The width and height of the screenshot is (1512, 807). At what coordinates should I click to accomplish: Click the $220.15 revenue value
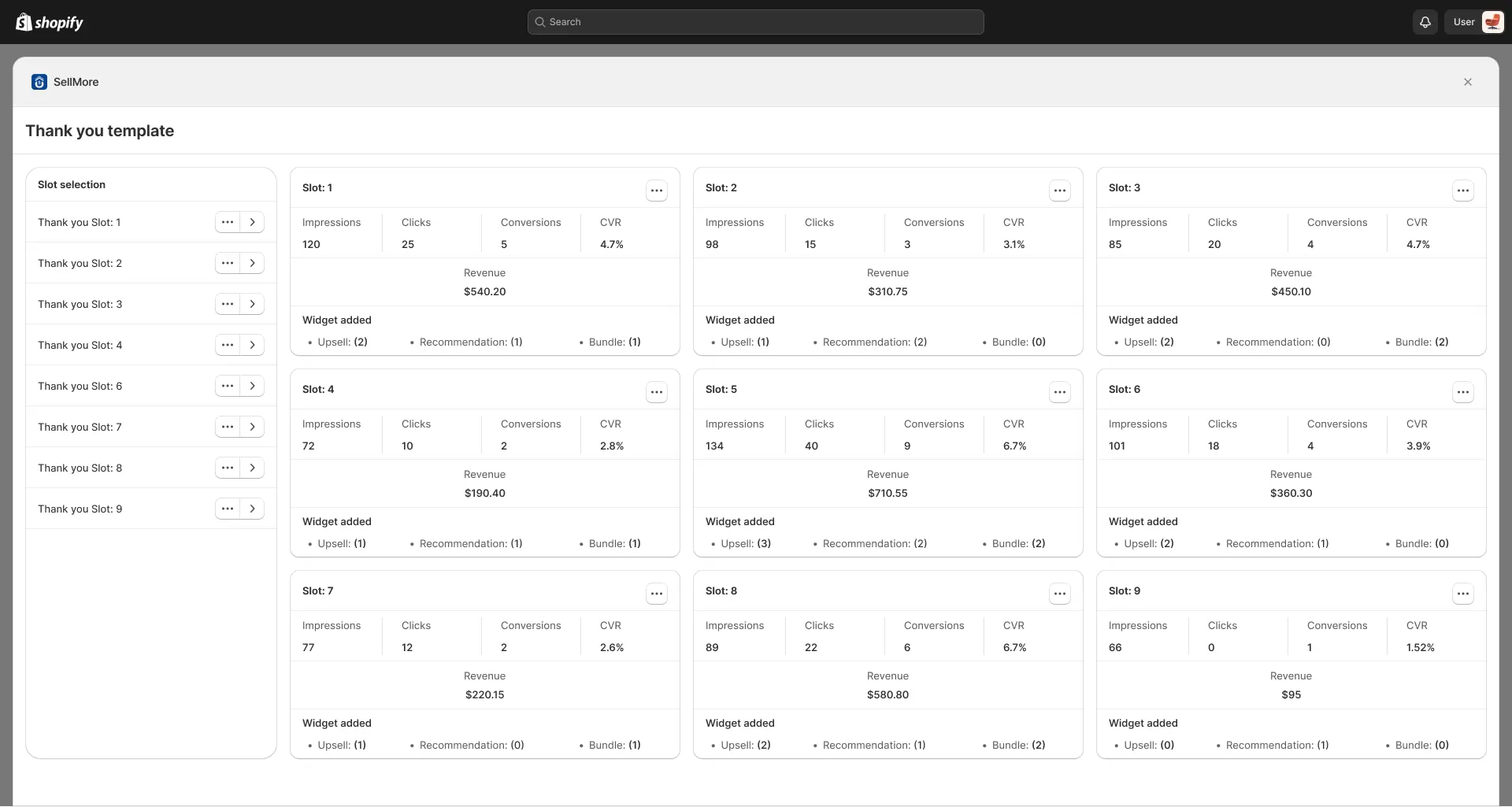pos(485,694)
